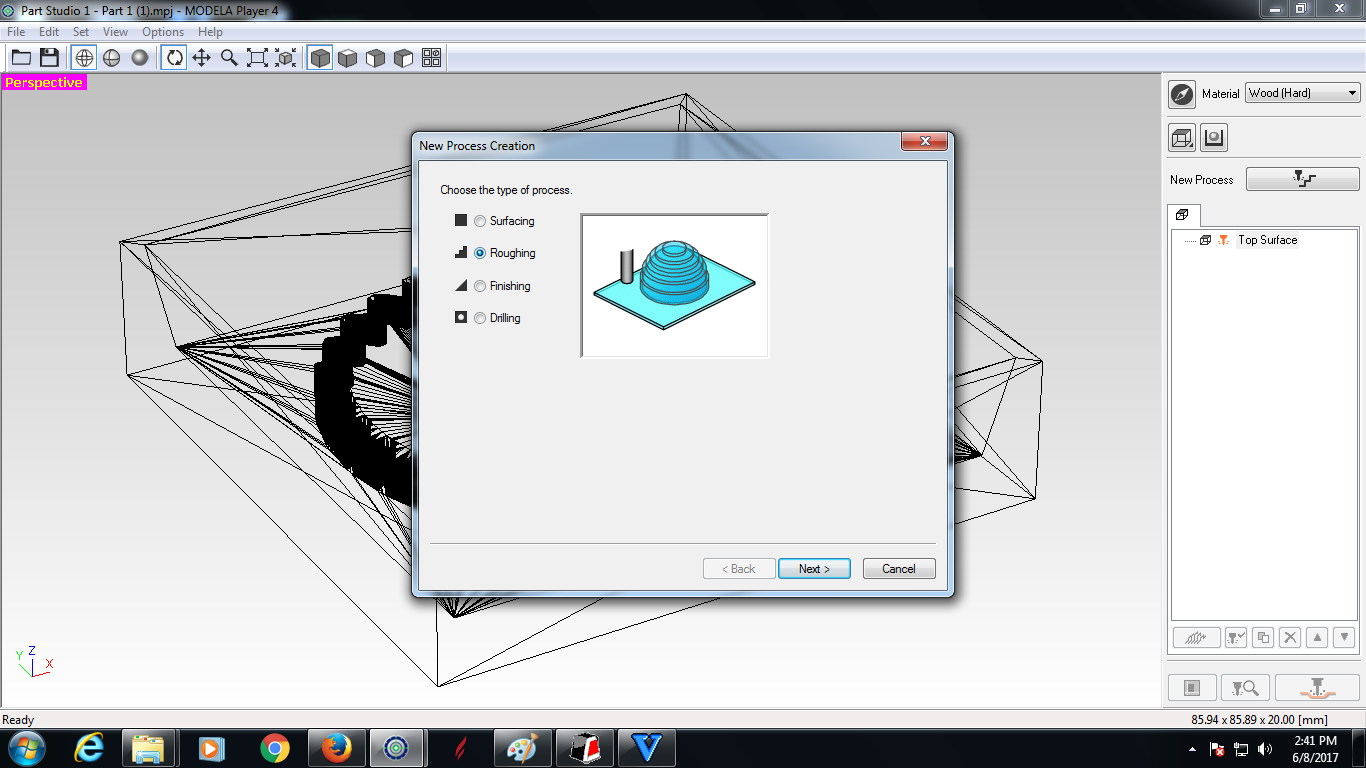Open the Set menu
Screen dimensions: 1366x768
[x=81, y=32]
